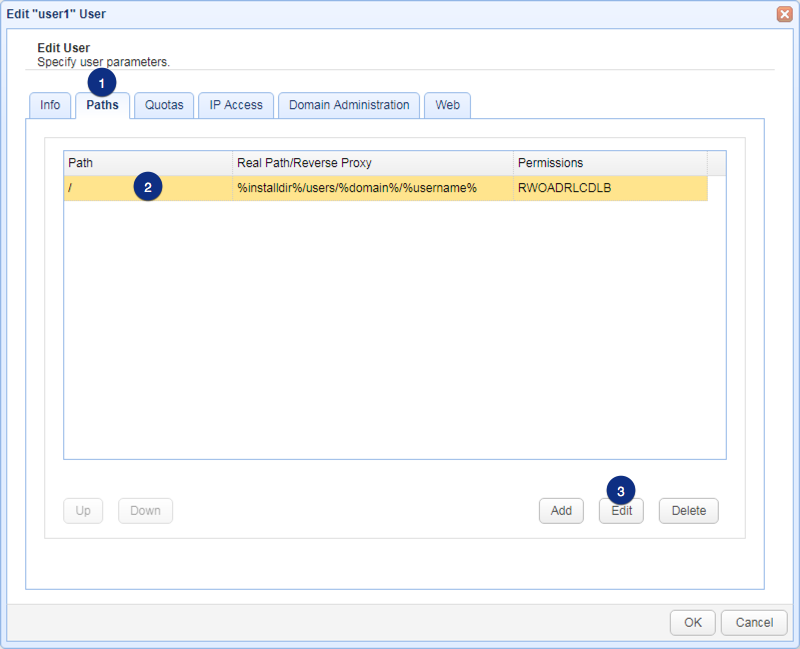Click the Down button to reorder paths
The width and height of the screenshot is (800, 649).
pos(145,511)
